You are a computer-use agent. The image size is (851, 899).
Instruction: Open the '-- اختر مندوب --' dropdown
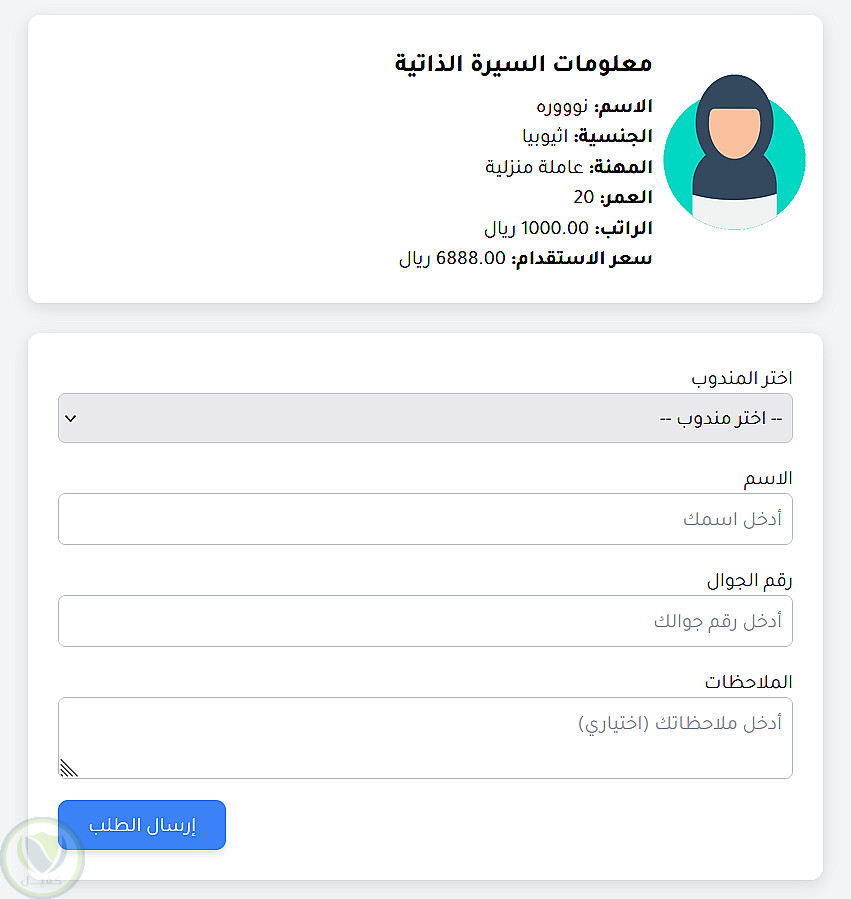click(425, 418)
